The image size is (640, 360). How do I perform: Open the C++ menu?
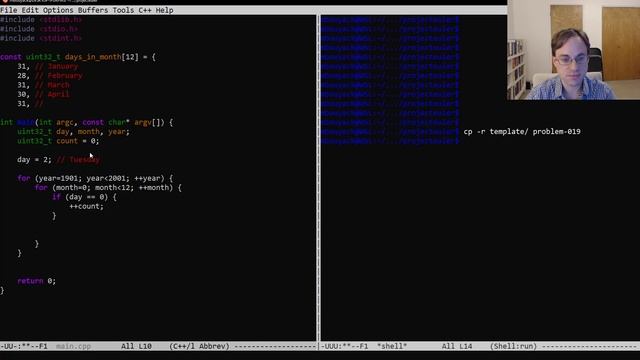tap(145, 10)
